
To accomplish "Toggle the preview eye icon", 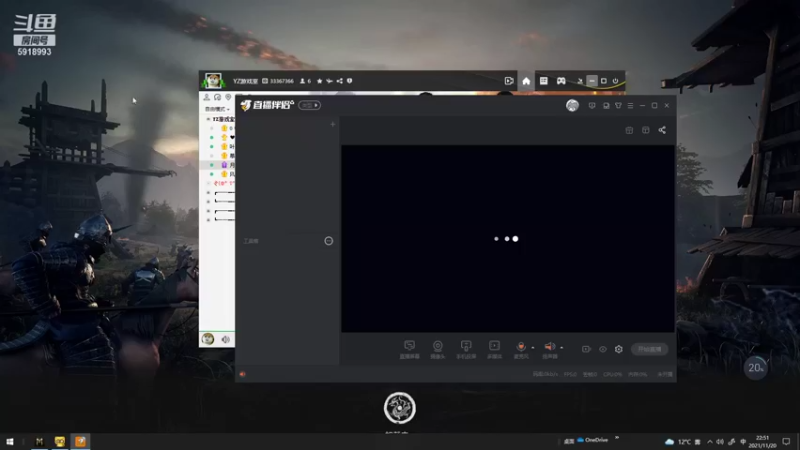I will pos(603,349).
